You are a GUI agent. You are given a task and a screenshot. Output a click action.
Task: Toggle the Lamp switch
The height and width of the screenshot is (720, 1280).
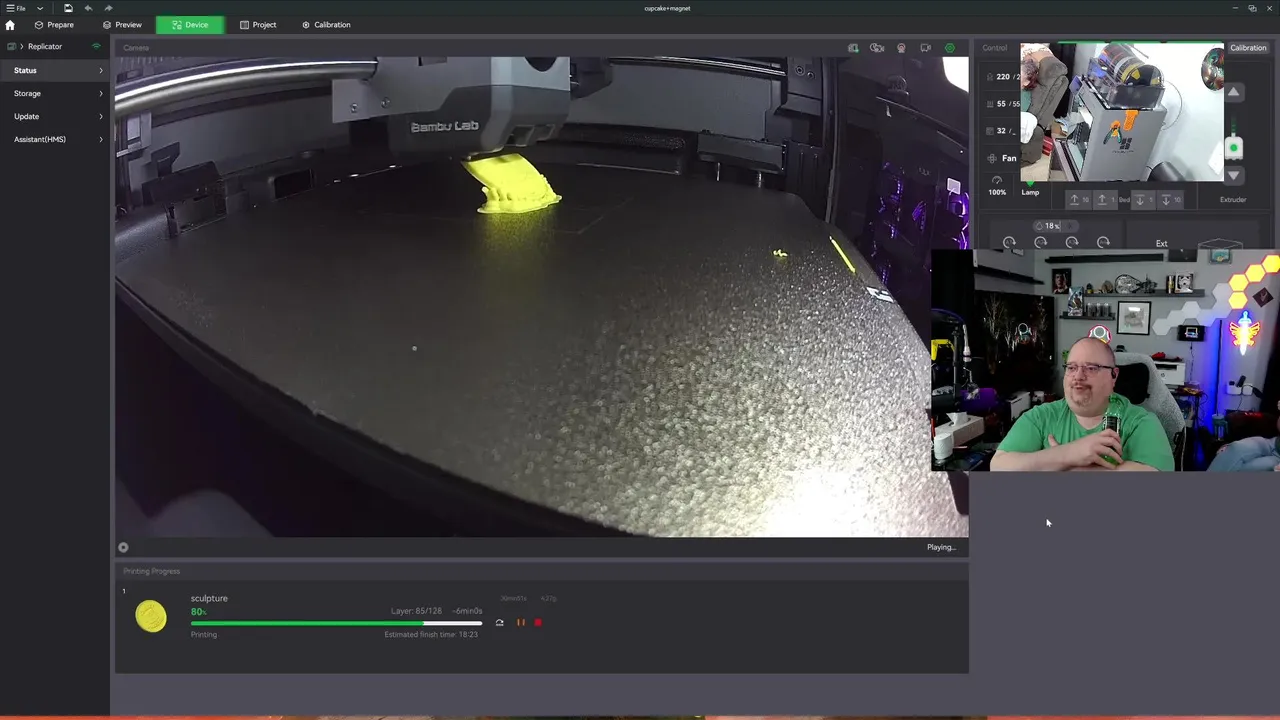1030,187
